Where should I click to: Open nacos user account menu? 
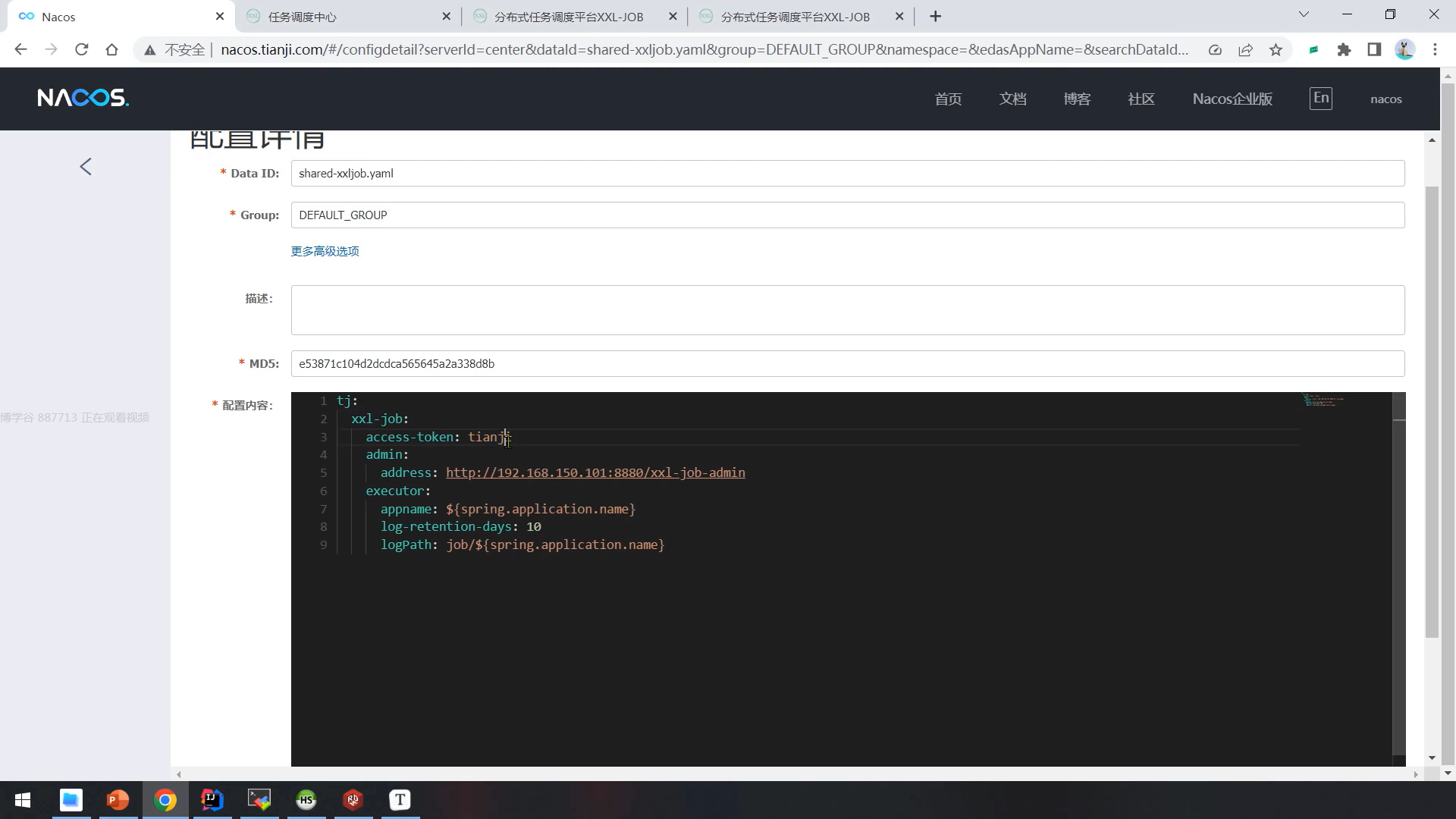click(1385, 99)
